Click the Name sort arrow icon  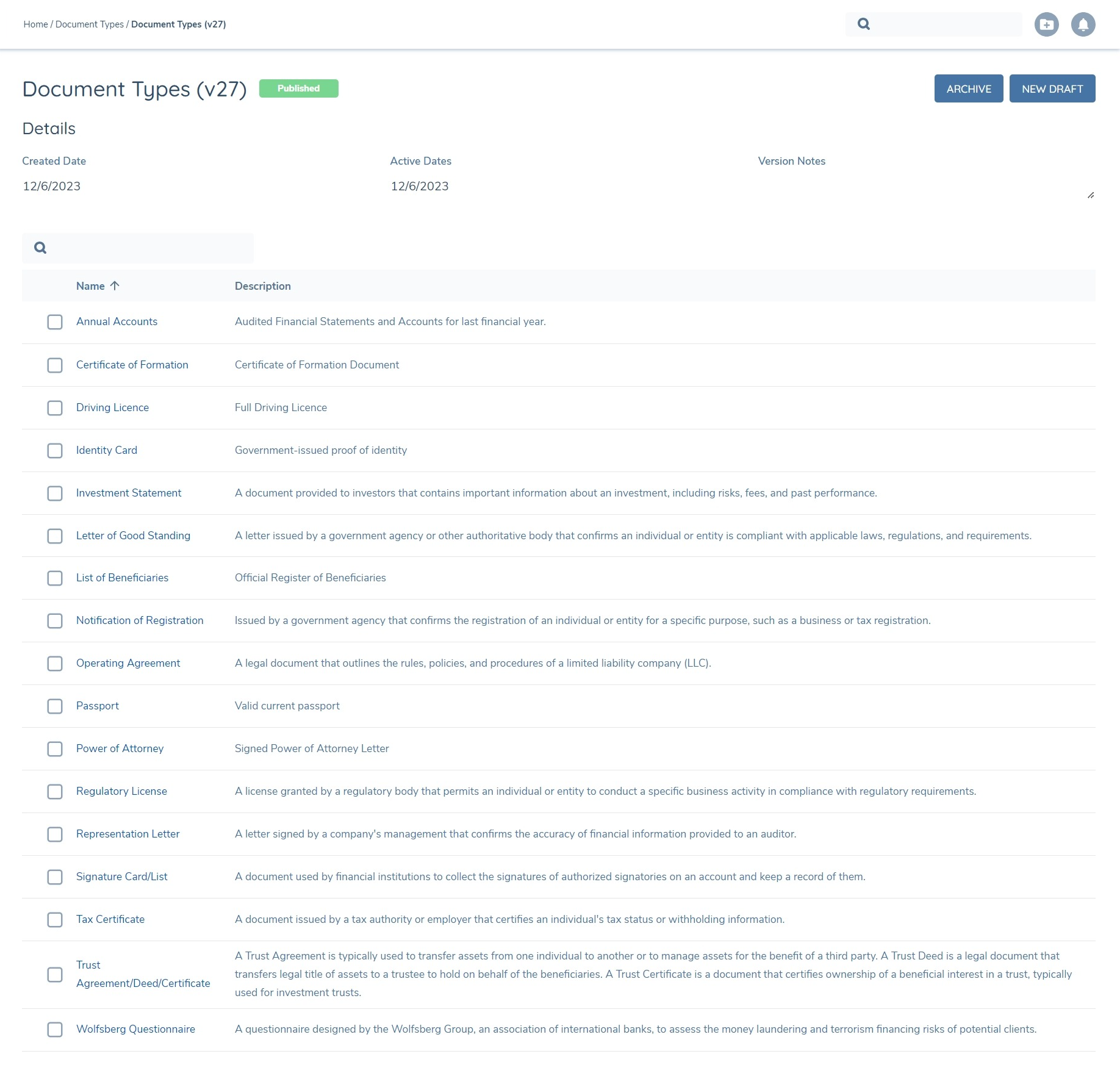pyautogui.click(x=115, y=285)
